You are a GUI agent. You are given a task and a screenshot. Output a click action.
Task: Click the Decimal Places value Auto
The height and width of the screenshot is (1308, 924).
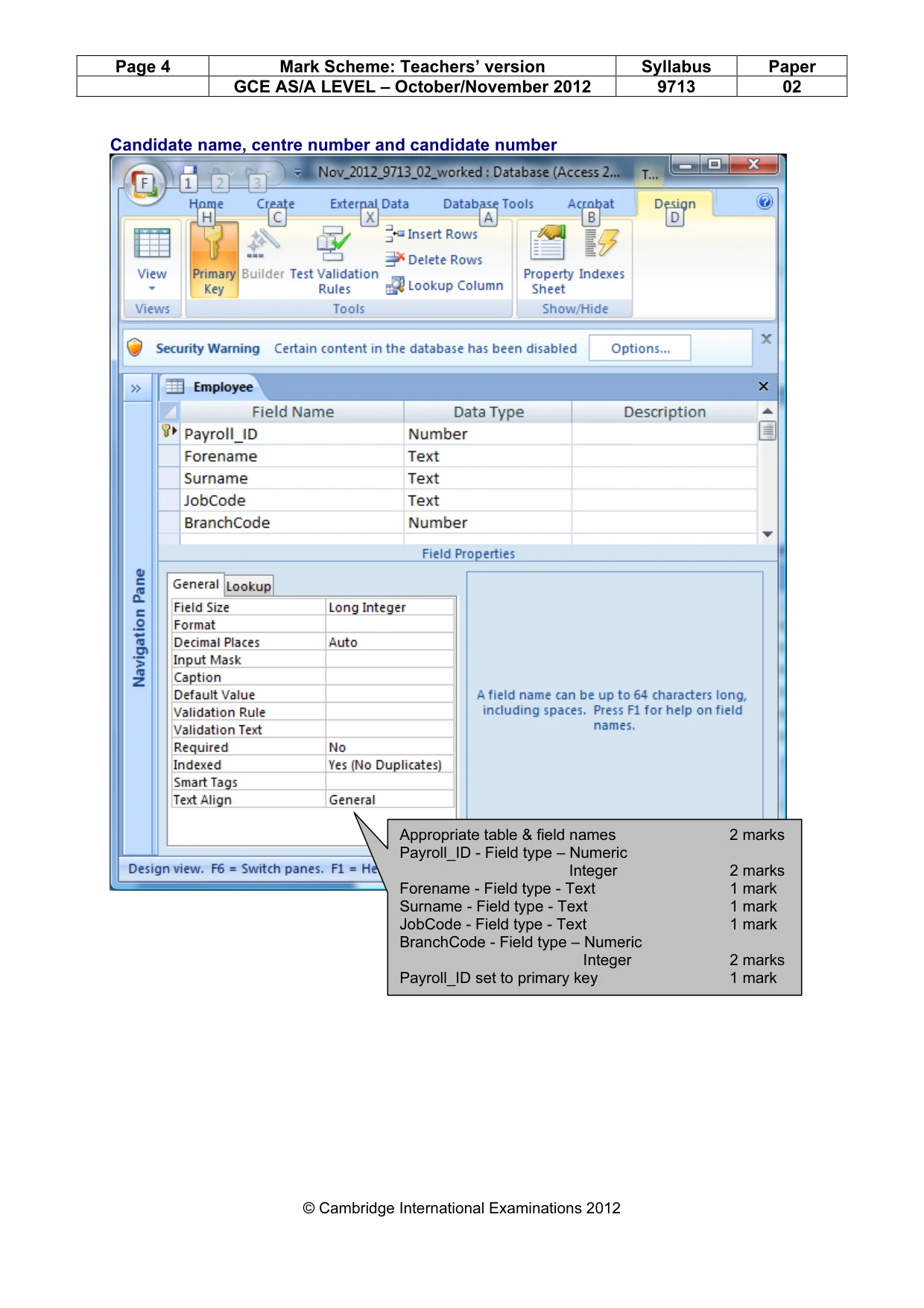(390, 642)
